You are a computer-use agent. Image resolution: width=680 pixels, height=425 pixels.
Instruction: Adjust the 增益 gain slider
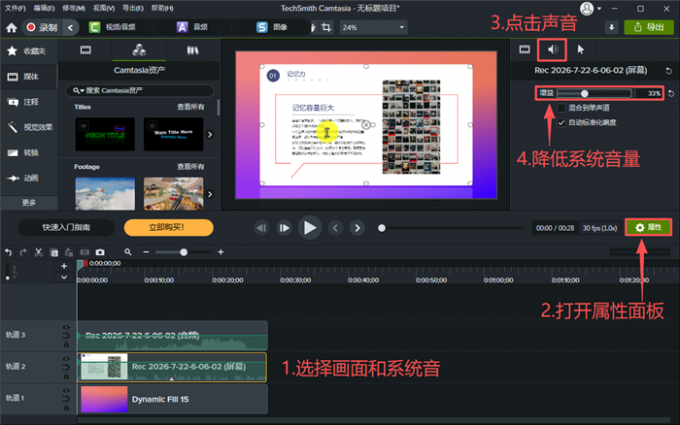click(x=594, y=93)
